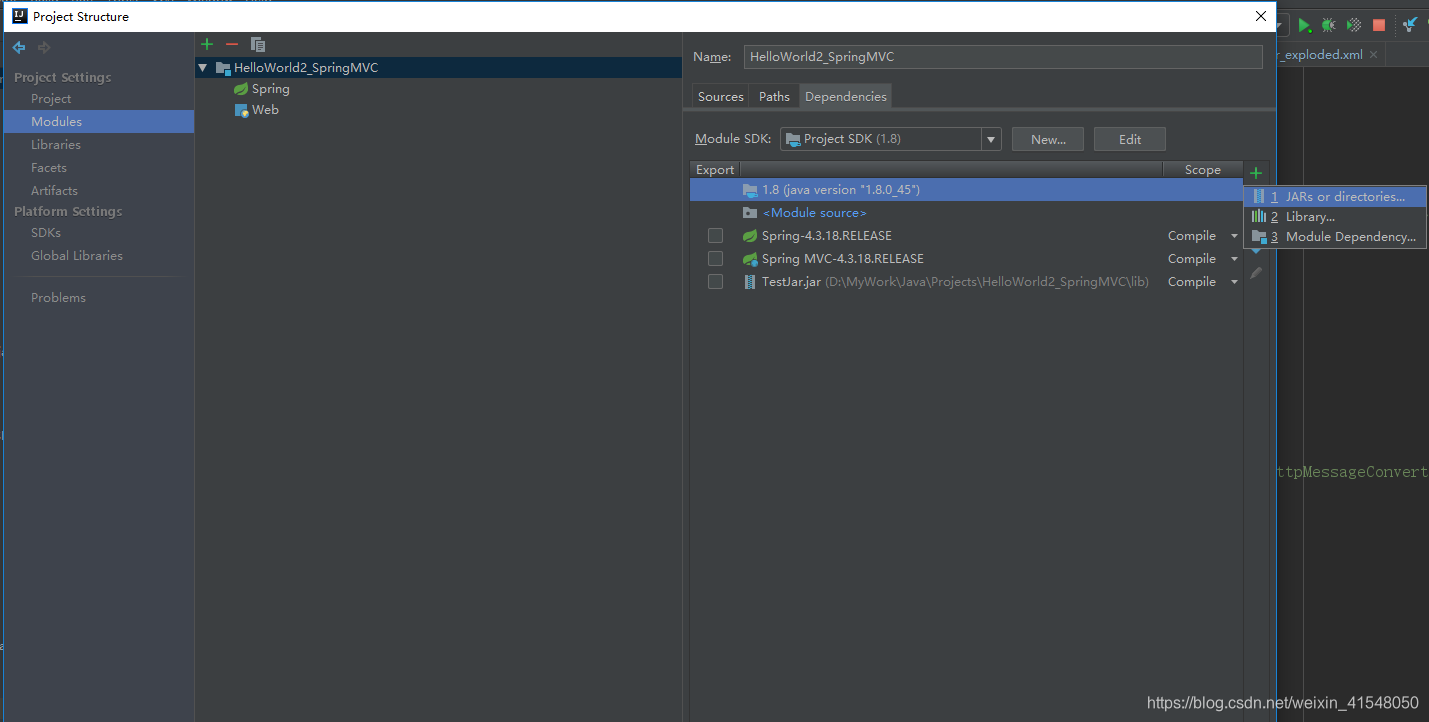The image size is (1429, 722).
Task: Close the exploded.xml editor tab
Action: [x=1374, y=55]
